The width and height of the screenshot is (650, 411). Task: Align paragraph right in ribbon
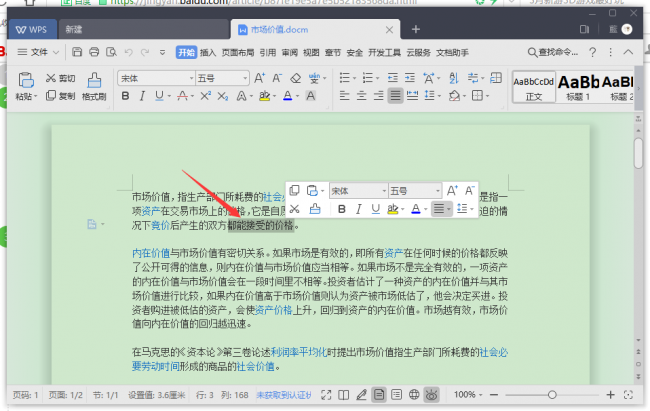[378, 96]
